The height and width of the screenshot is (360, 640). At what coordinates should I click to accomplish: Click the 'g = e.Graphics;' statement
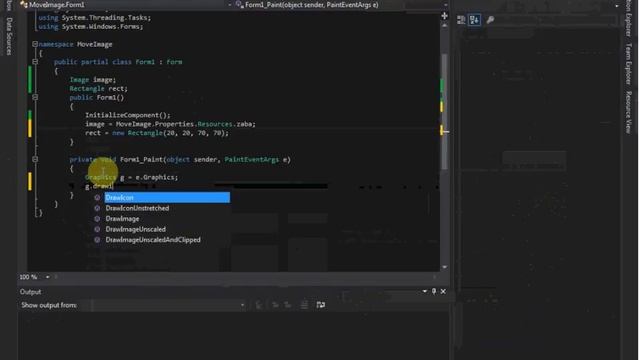[x=149, y=178]
